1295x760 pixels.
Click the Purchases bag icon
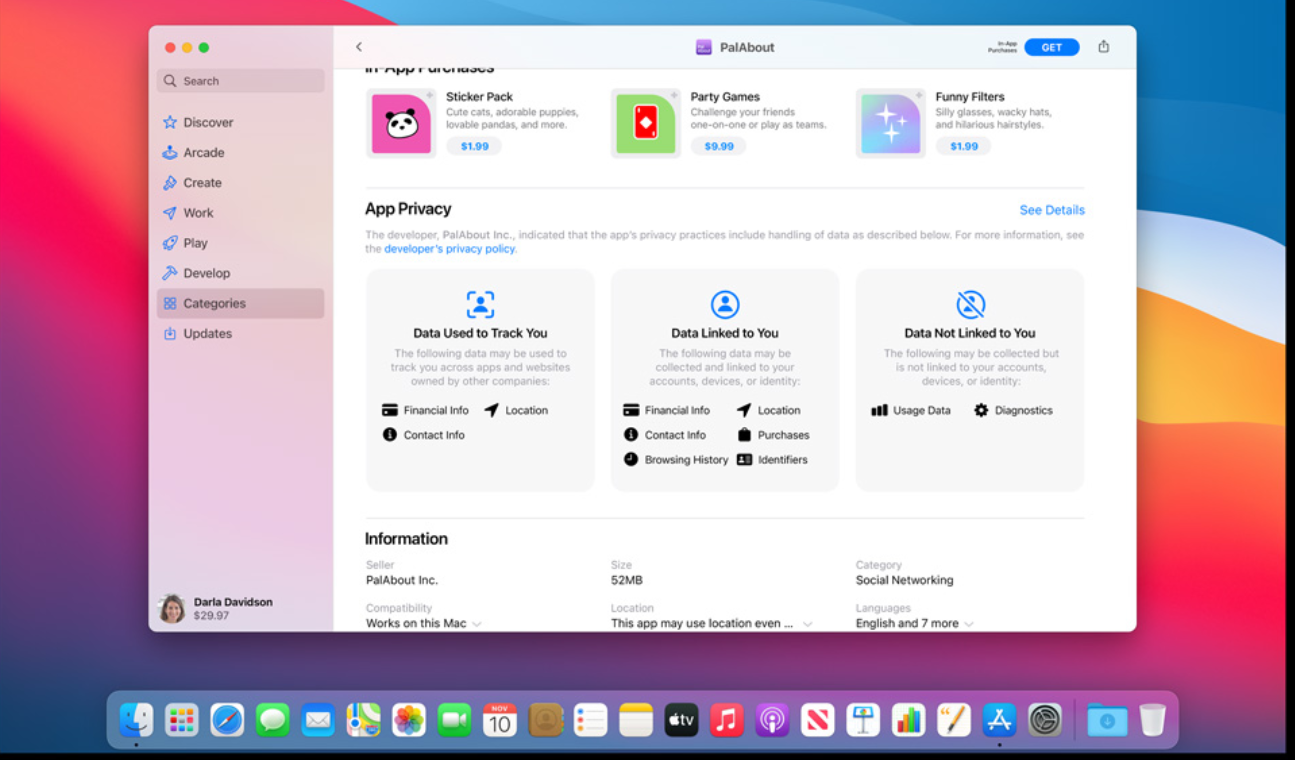coord(744,435)
